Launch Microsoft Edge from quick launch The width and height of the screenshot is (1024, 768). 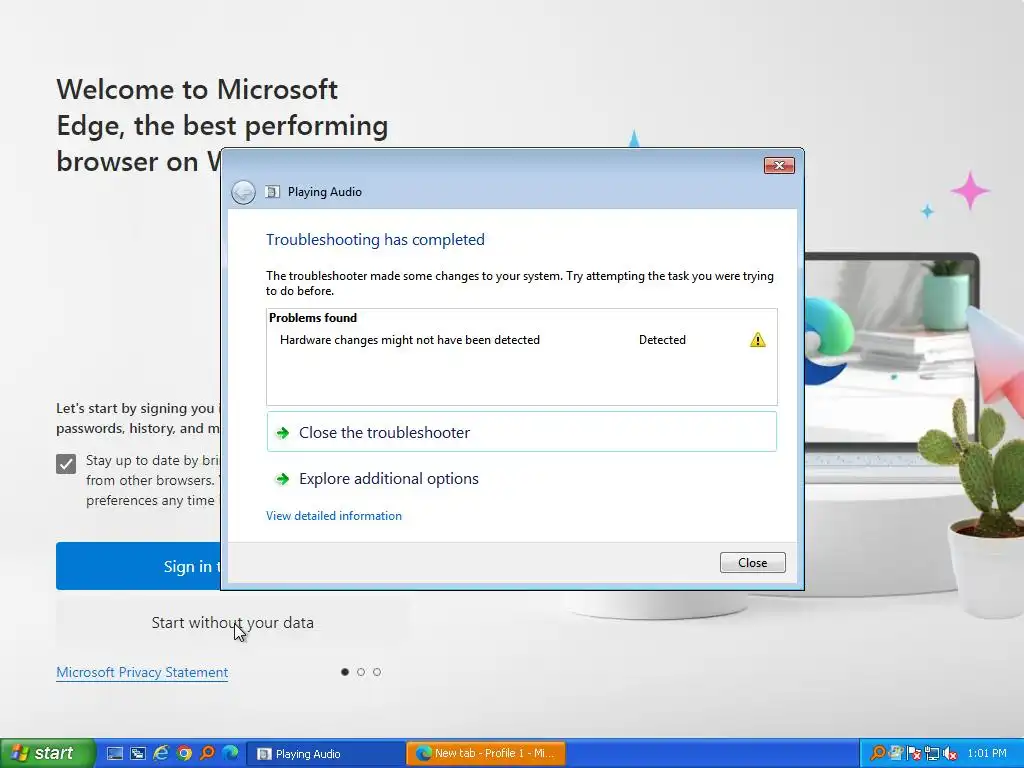coord(230,754)
